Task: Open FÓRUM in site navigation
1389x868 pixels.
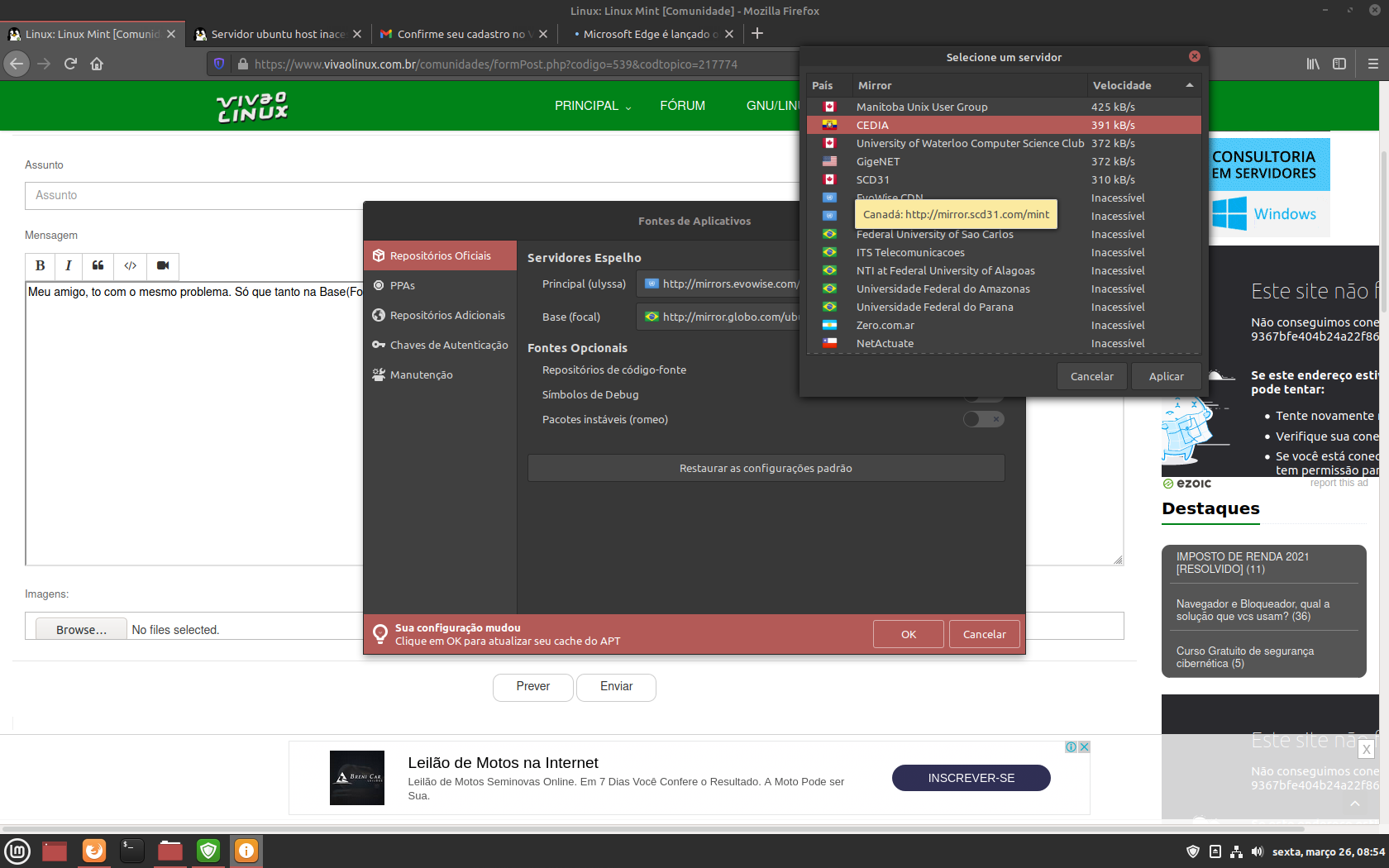Action: tap(682, 106)
